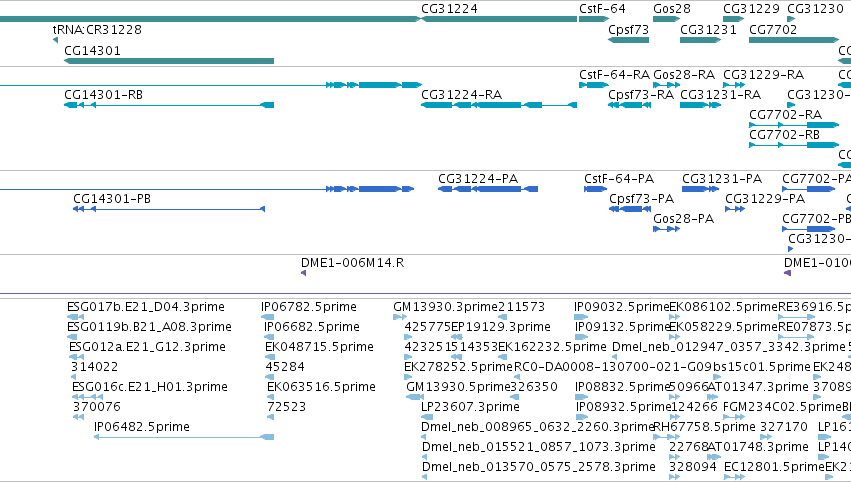This screenshot has height=482, width=851.
Task: Select the CG14301 gene bar glyph
Action: pos(169,61)
